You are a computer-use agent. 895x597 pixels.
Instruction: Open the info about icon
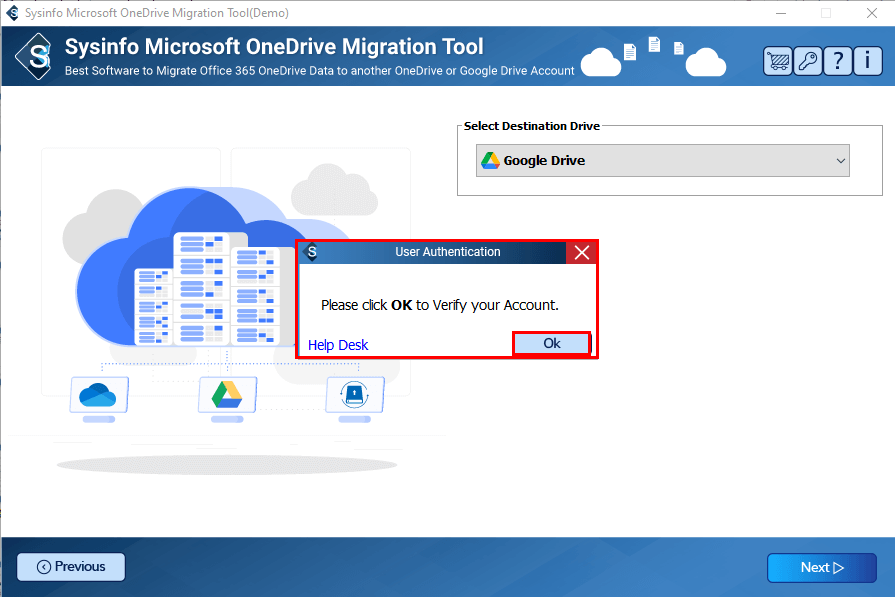click(x=868, y=60)
